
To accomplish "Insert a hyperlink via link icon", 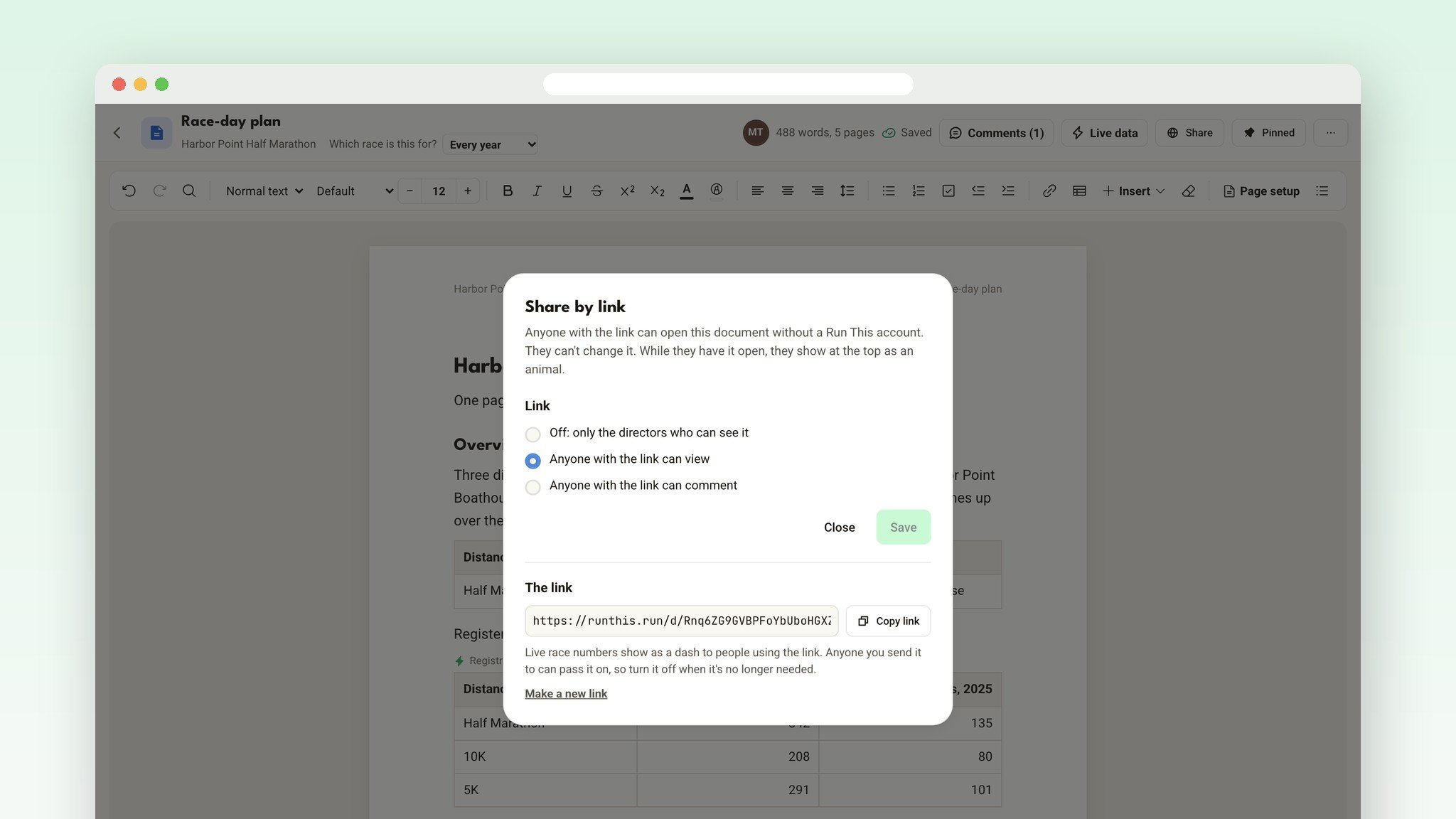I will pyautogui.click(x=1049, y=191).
